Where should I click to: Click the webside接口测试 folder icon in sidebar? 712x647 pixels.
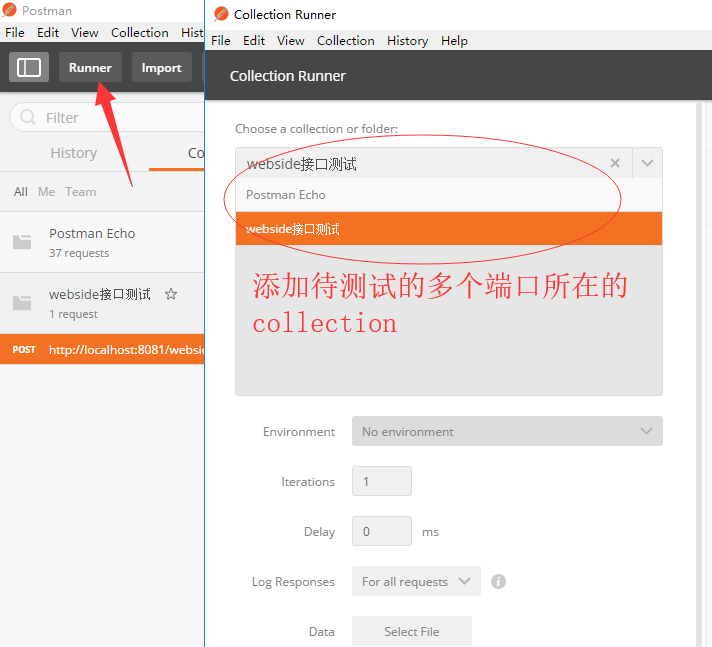(22, 303)
